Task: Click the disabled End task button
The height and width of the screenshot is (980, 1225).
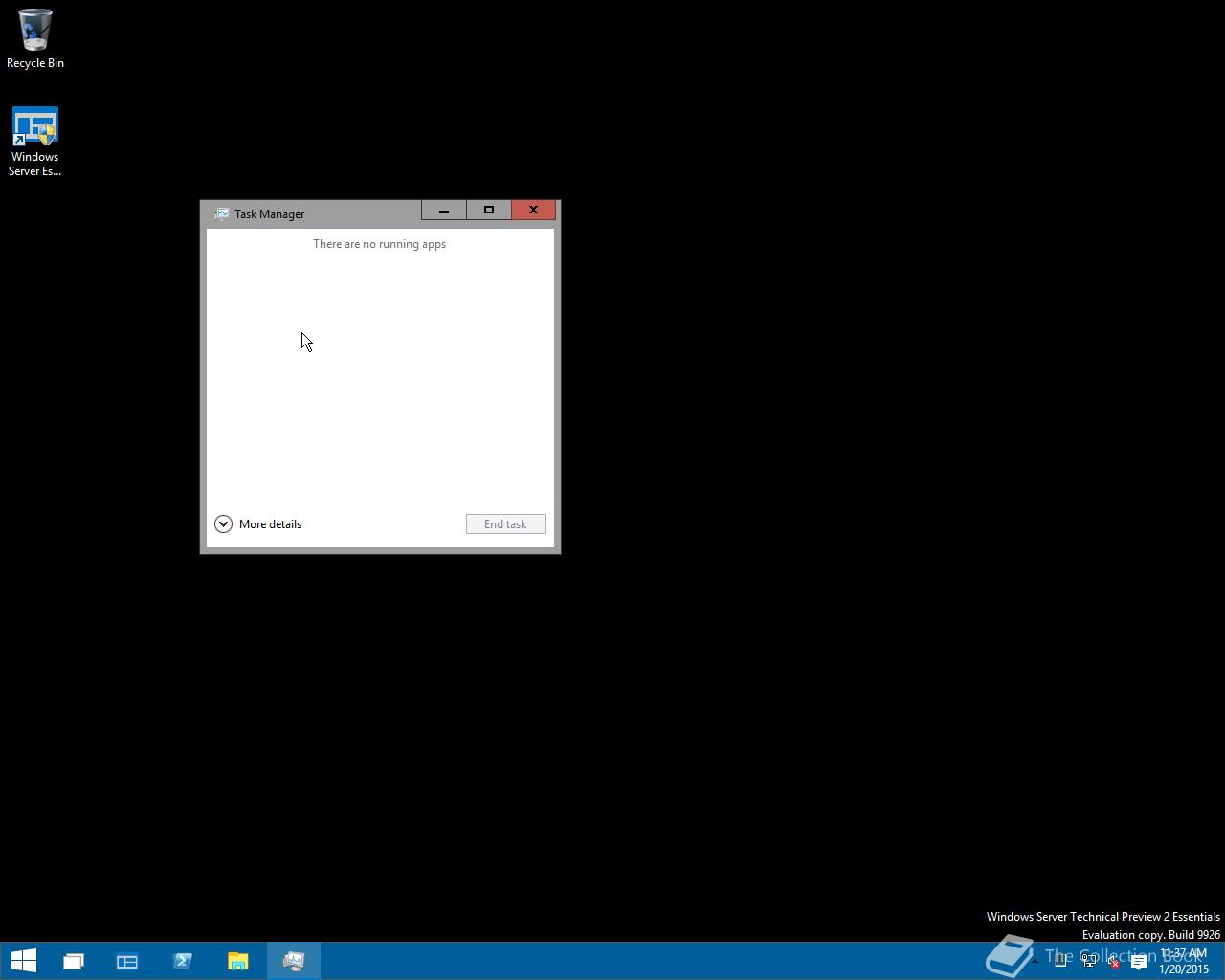Action: pyautogui.click(x=505, y=524)
